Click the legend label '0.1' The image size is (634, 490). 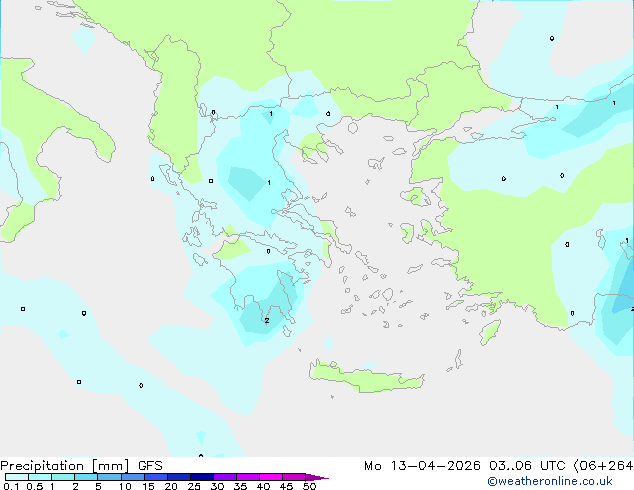11,486
